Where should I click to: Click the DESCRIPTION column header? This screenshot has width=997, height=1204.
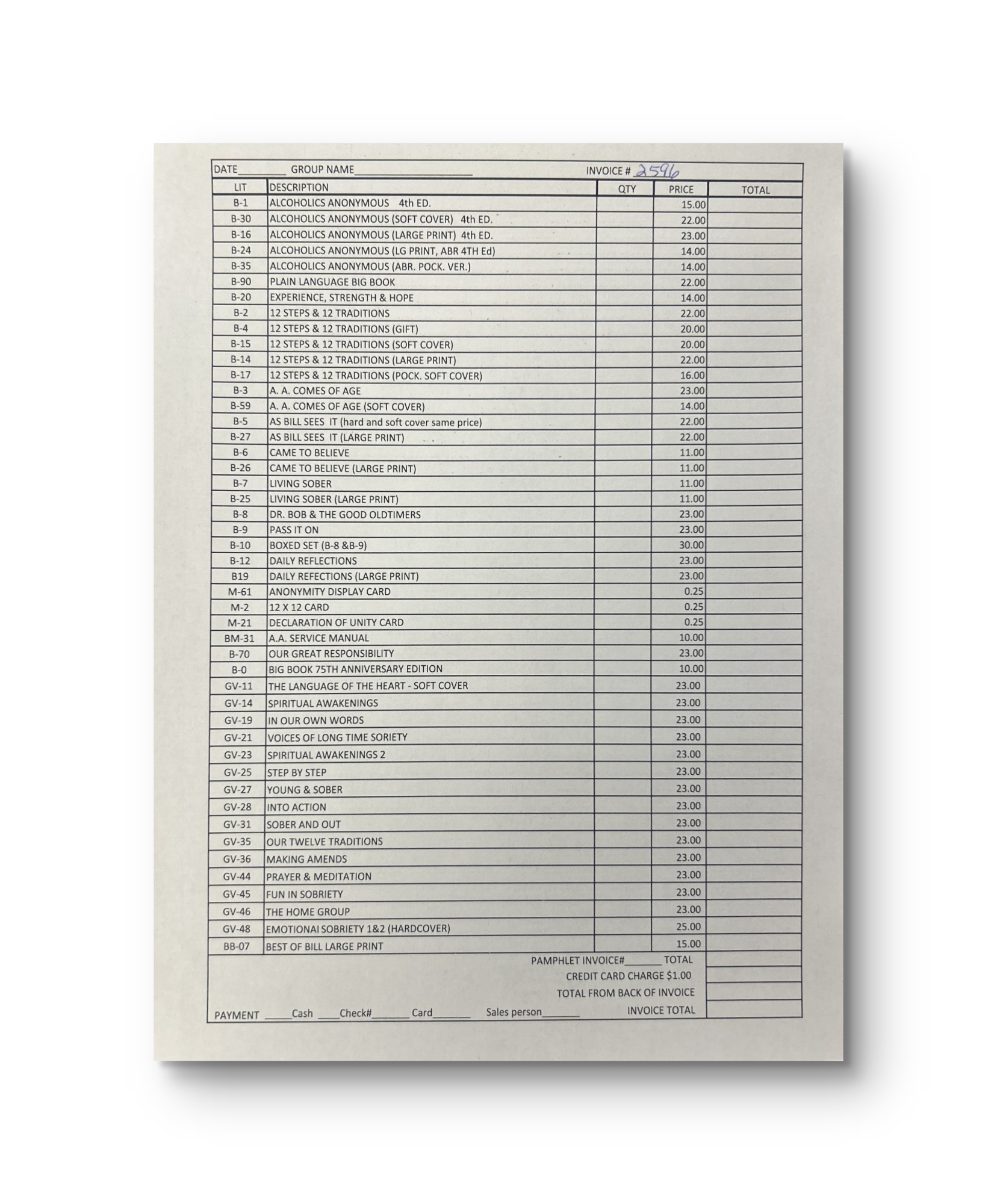[299, 188]
